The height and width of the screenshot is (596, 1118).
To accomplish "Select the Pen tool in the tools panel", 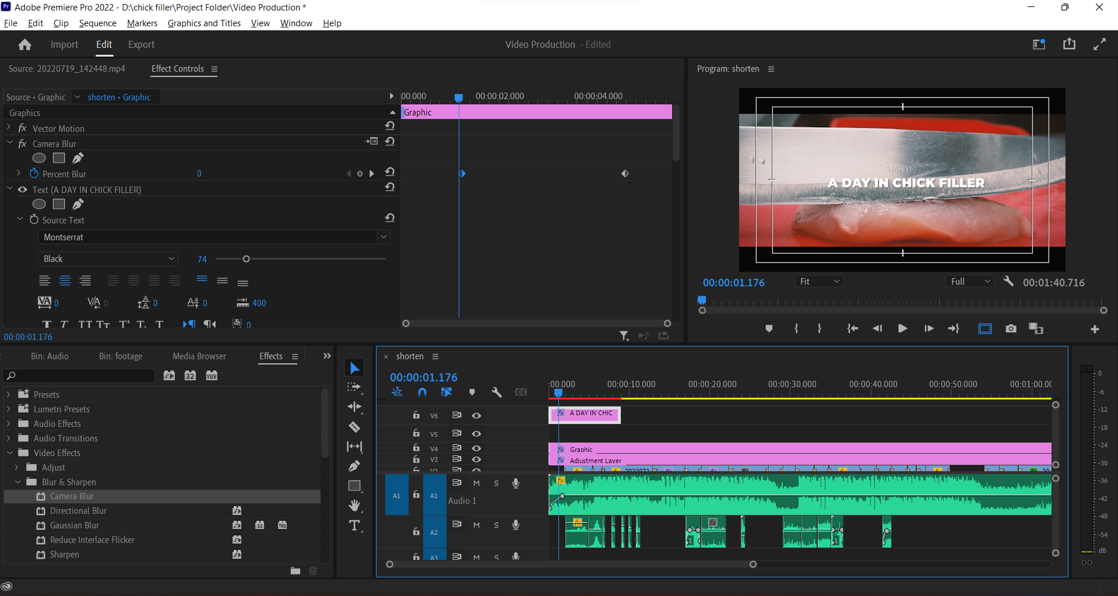I will coord(354,466).
